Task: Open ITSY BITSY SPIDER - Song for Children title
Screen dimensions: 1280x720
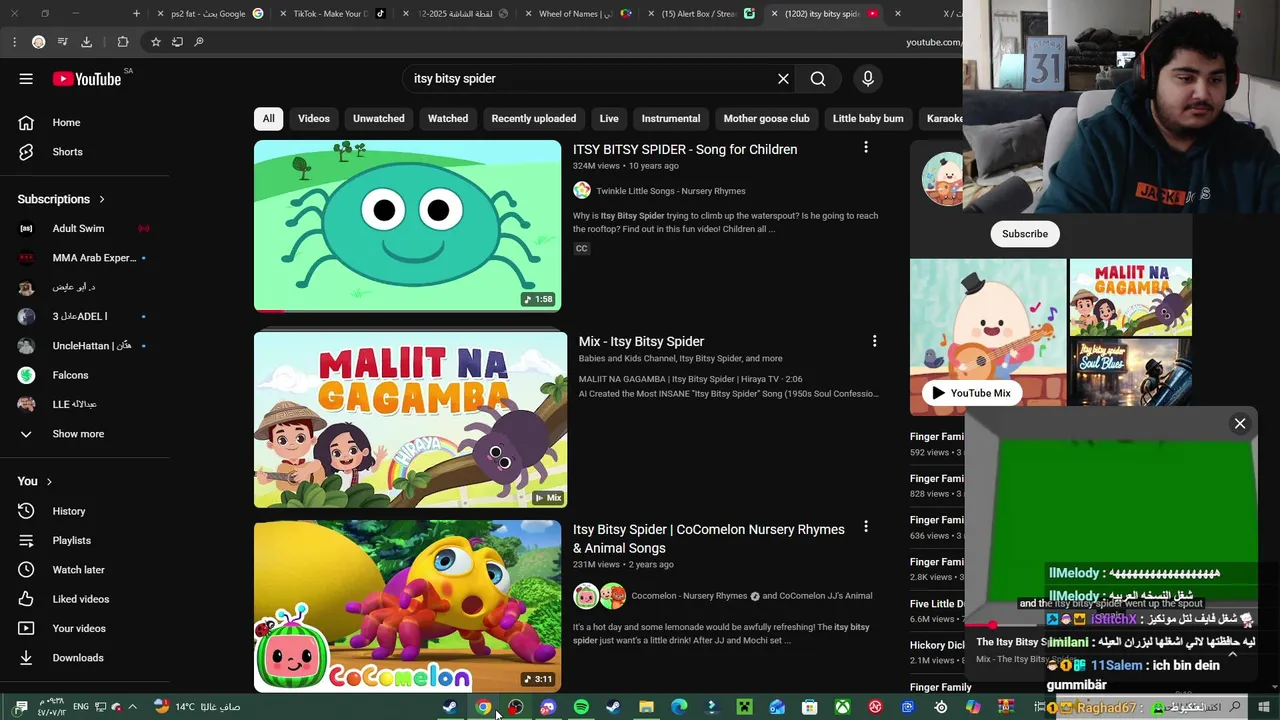Action: click(x=685, y=149)
